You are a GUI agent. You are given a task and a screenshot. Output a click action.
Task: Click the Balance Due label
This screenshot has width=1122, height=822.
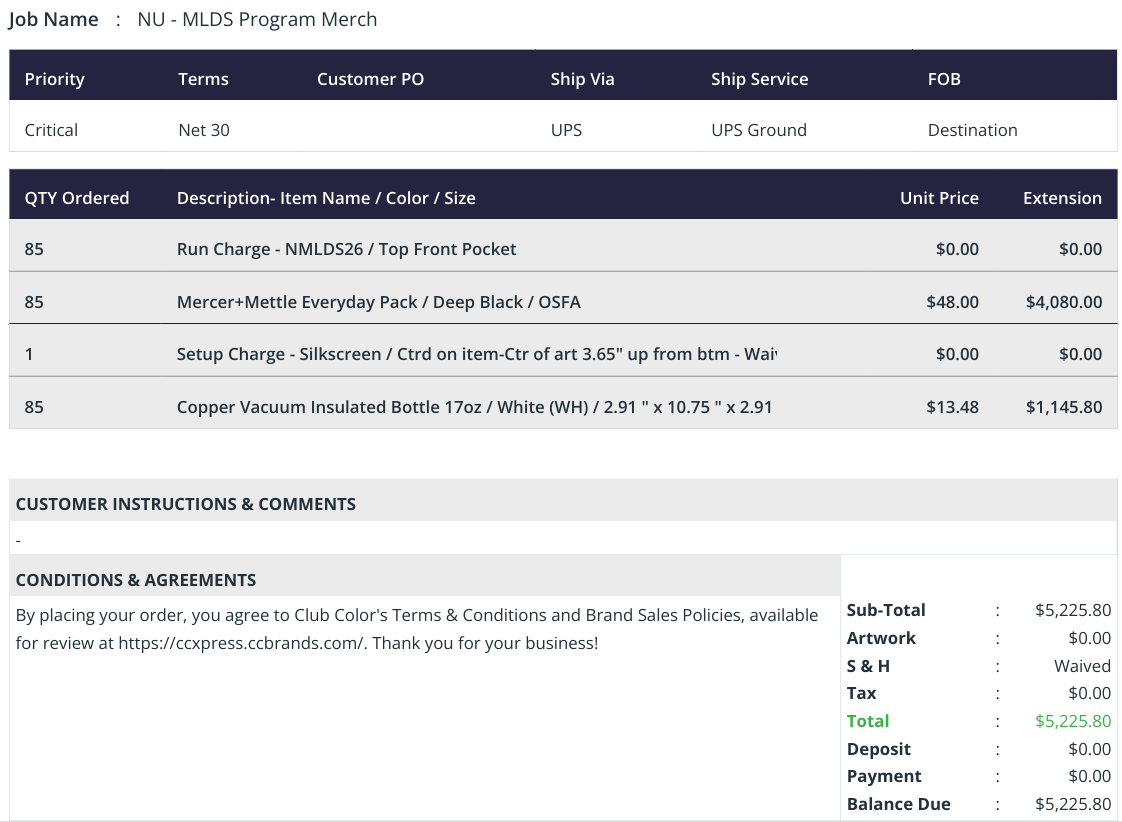coord(899,804)
